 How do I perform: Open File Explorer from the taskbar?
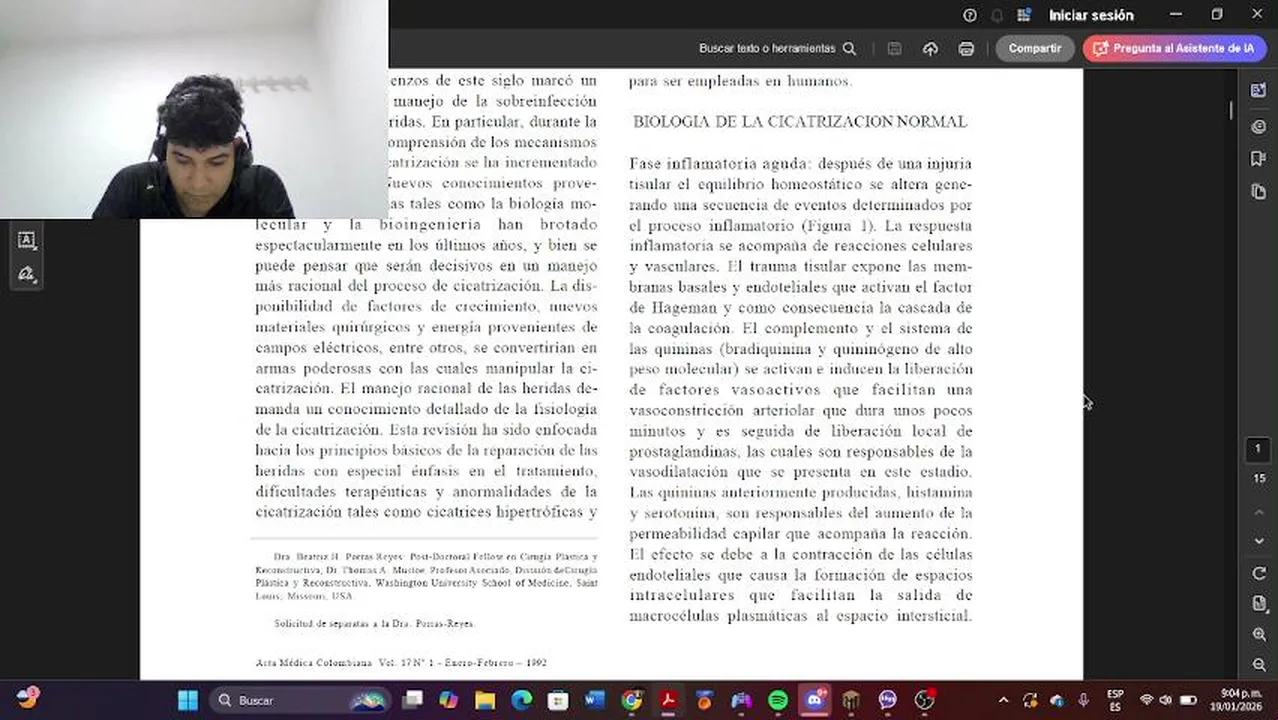[485, 700]
